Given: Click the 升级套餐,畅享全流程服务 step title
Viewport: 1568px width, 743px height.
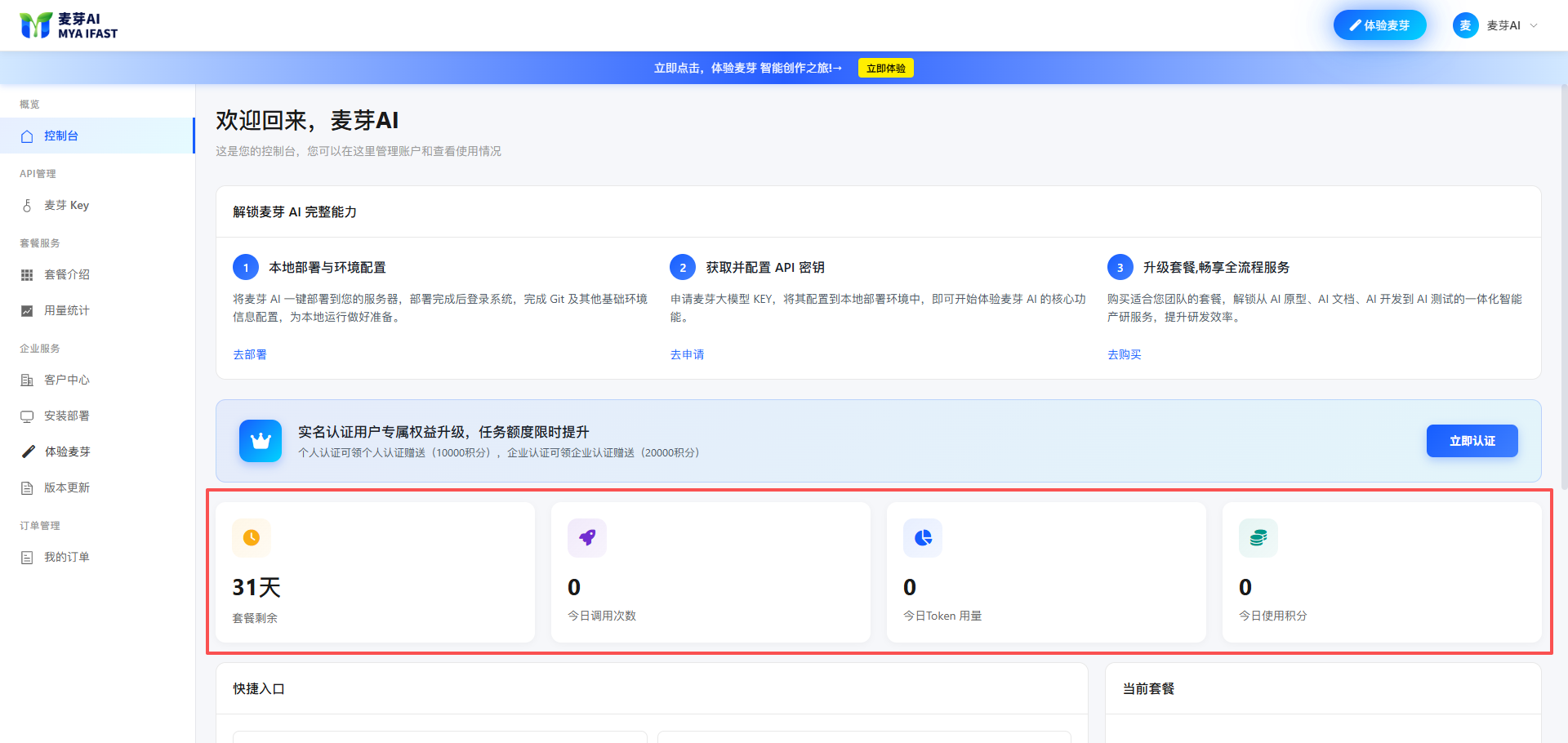Looking at the screenshot, I should (x=1216, y=267).
